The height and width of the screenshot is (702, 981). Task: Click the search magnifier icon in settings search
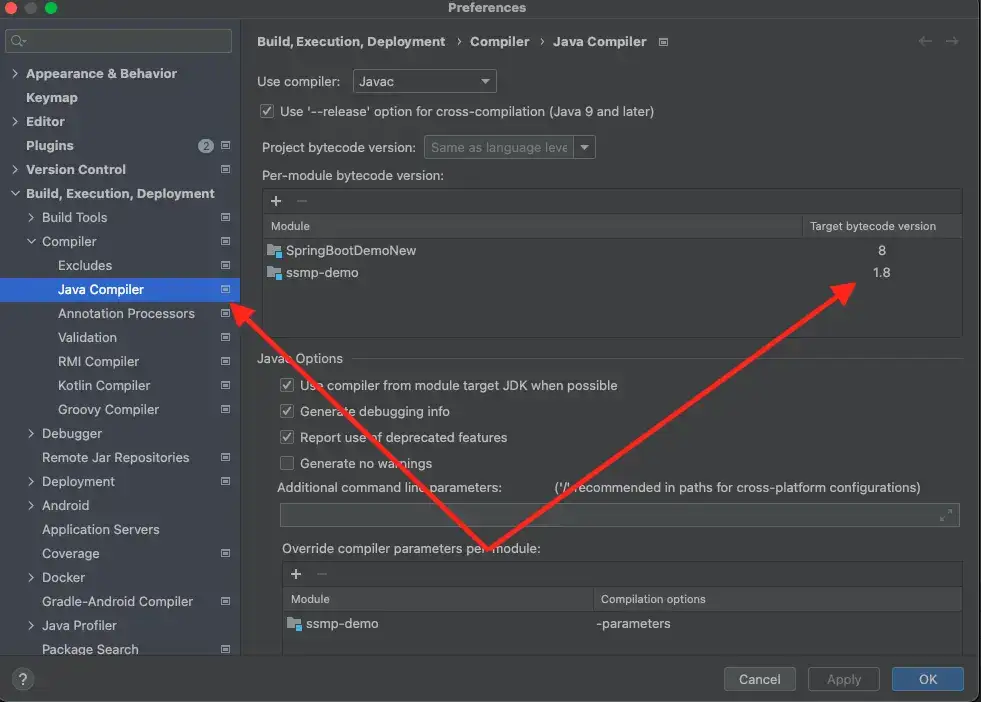click(x=19, y=41)
